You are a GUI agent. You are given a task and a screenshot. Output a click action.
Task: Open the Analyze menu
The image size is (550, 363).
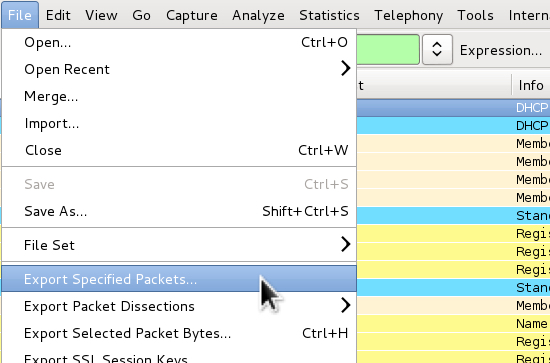point(258,15)
